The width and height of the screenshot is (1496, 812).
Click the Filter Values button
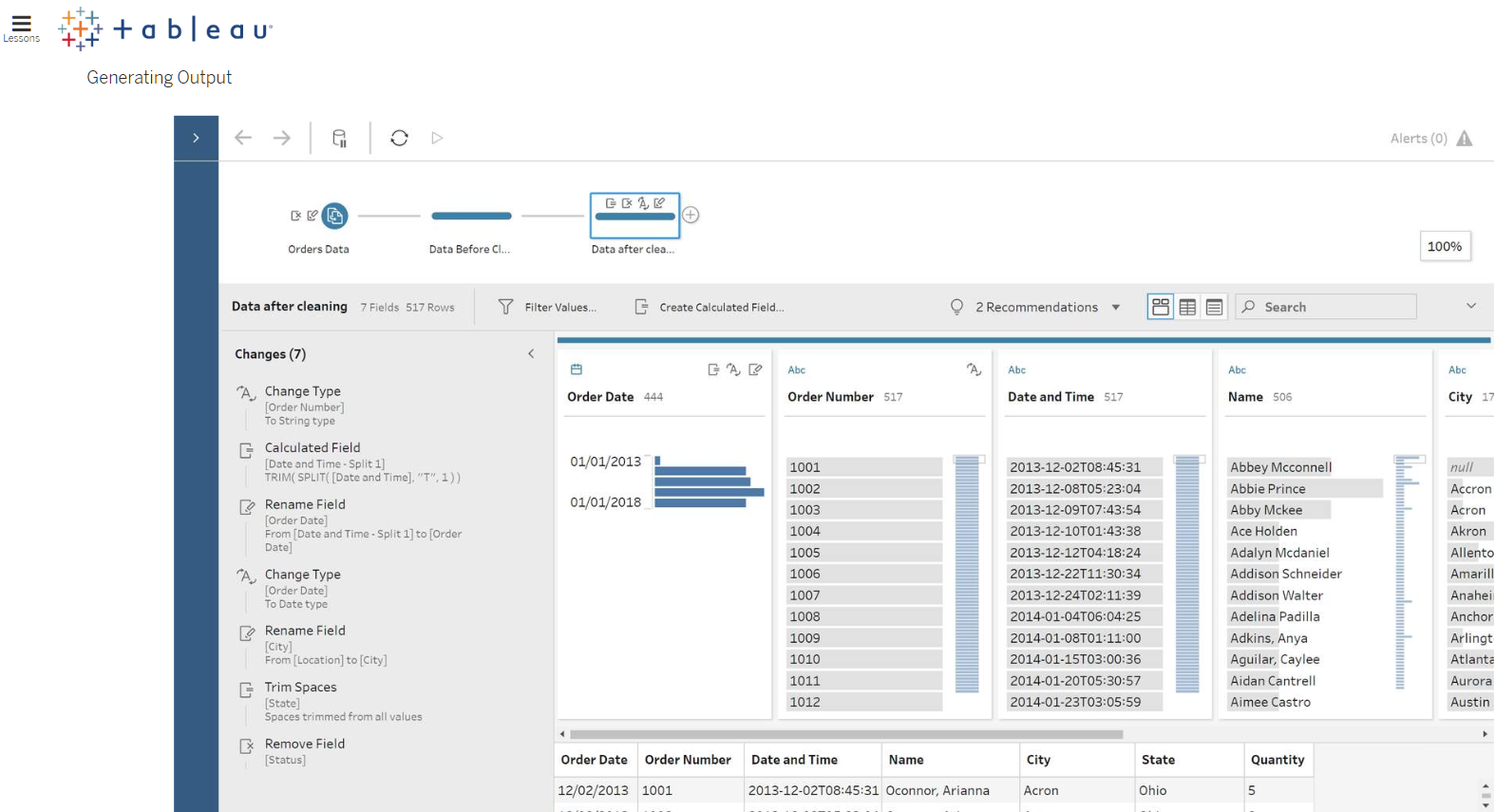pos(548,307)
